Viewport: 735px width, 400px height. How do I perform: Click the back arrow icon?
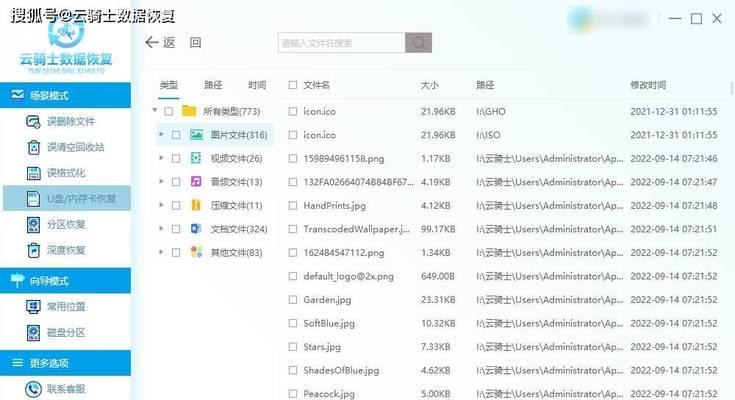point(152,43)
